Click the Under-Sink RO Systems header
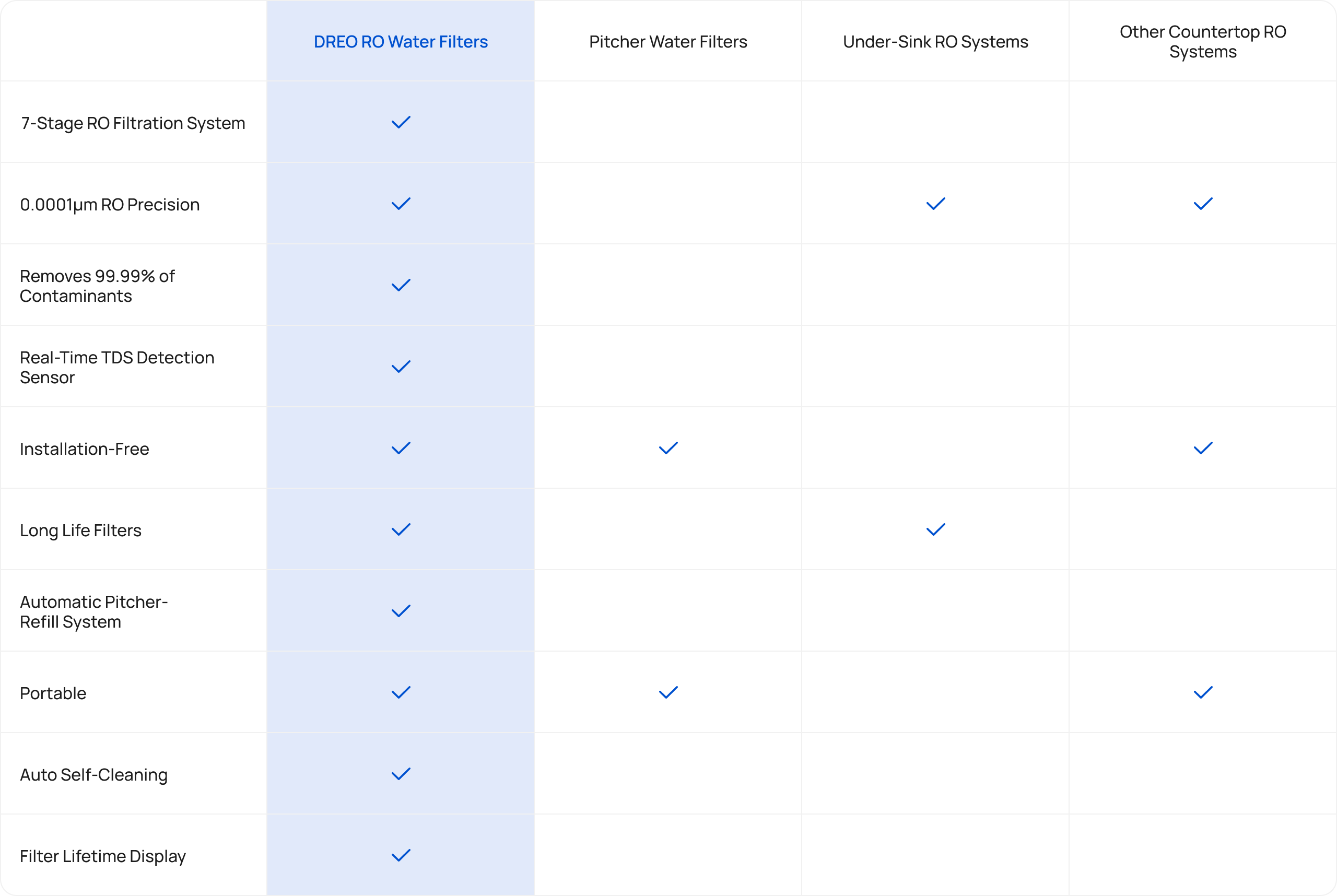Image resolution: width=1337 pixels, height=896 pixels. (x=935, y=42)
